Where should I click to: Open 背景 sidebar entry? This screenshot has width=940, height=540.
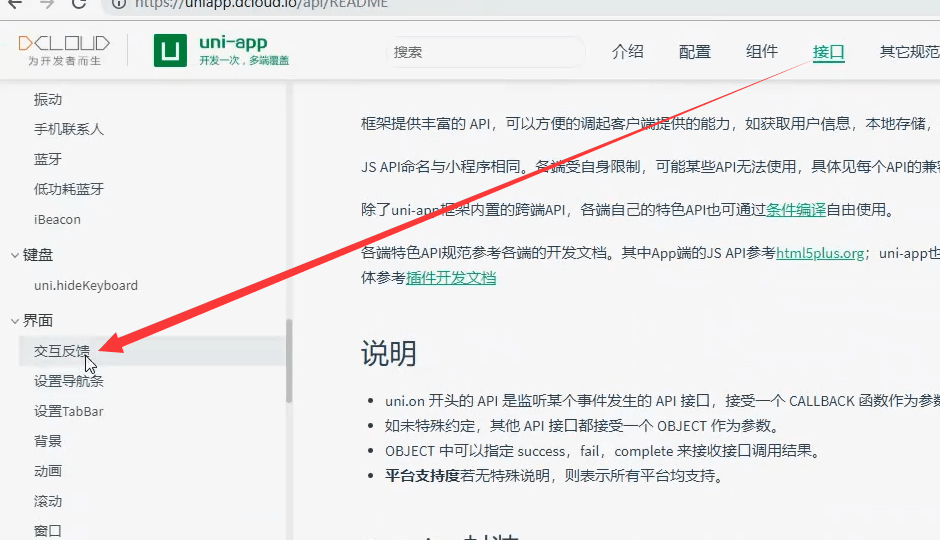tap(48, 441)
